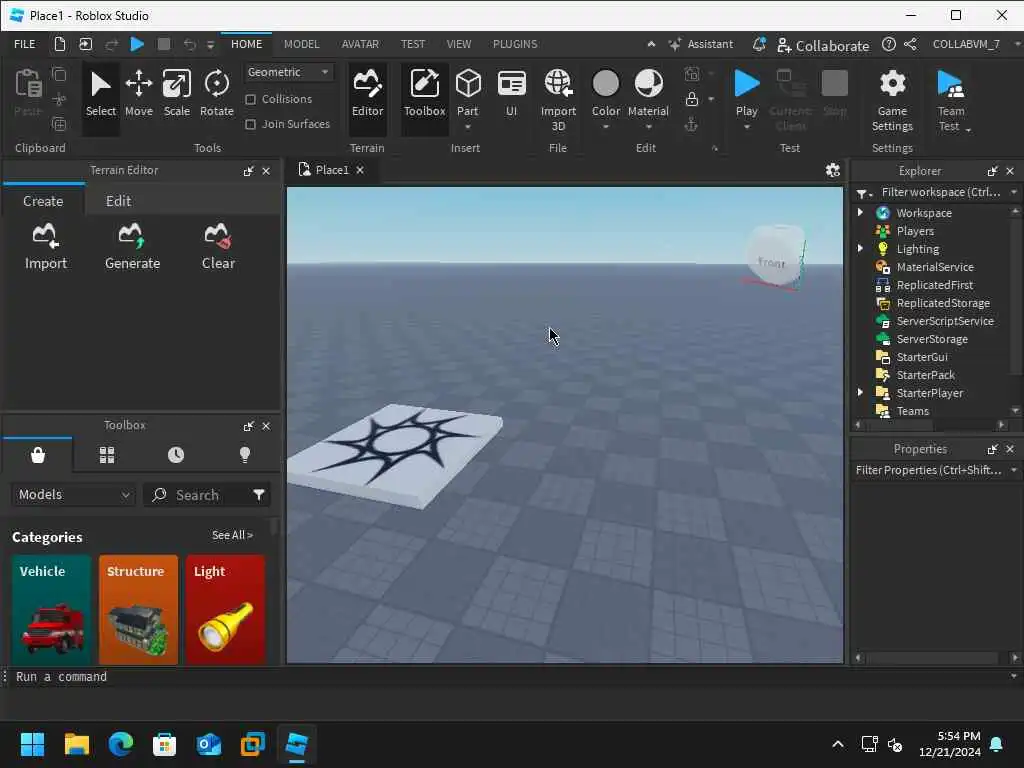
Task: Open Toolbox Marketplace bag tab
Action: coord(38,455)
